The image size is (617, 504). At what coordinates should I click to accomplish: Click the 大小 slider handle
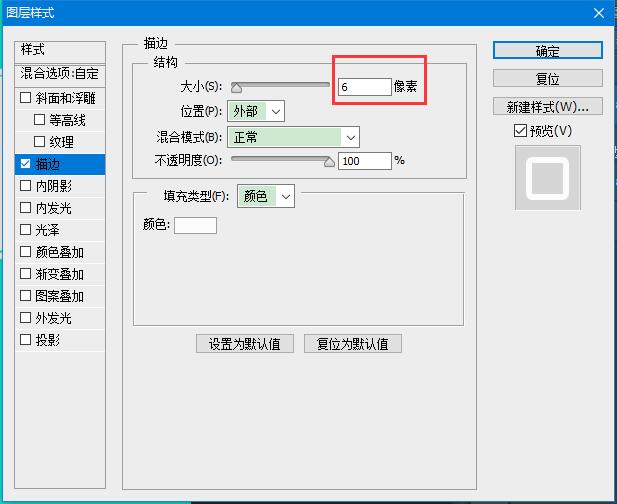coord(236,87)
